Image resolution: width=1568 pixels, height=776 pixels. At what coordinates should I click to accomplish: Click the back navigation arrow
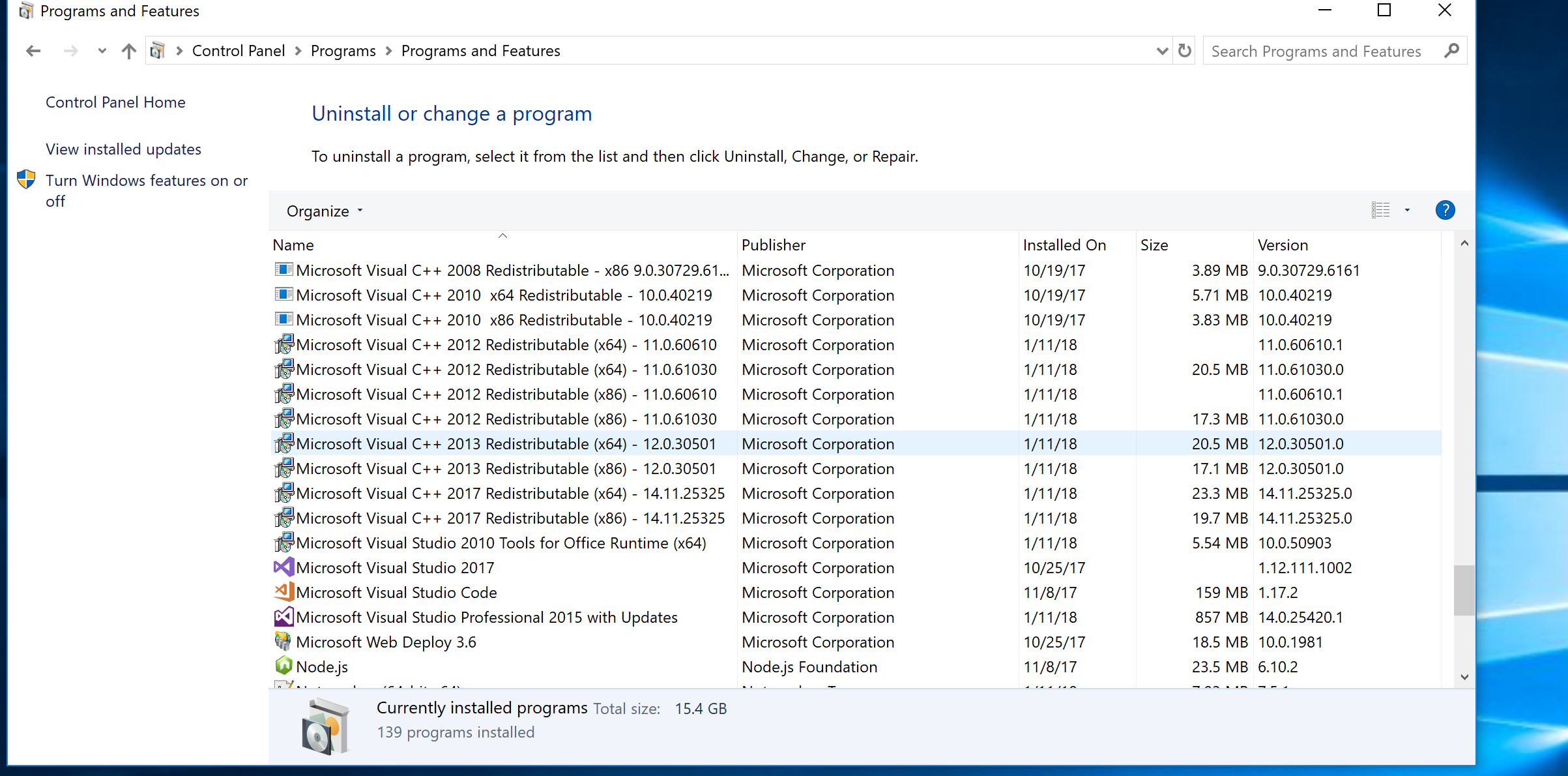(x=33, y=51)
